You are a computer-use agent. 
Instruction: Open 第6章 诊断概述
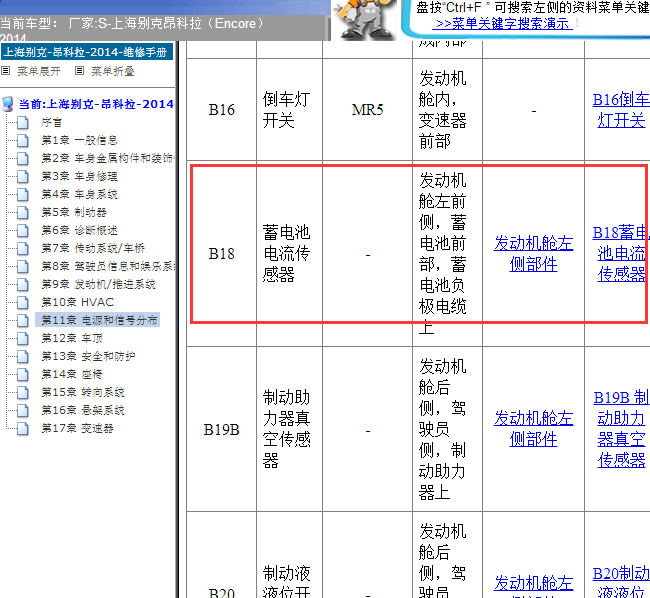[x=79, y=230]
